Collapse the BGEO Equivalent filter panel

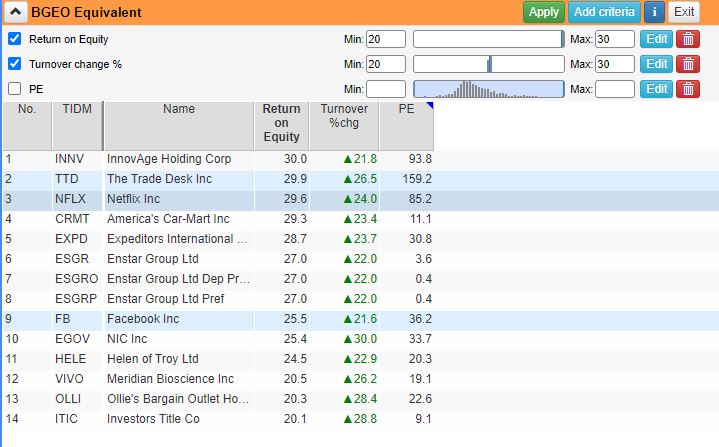(16, 12)
